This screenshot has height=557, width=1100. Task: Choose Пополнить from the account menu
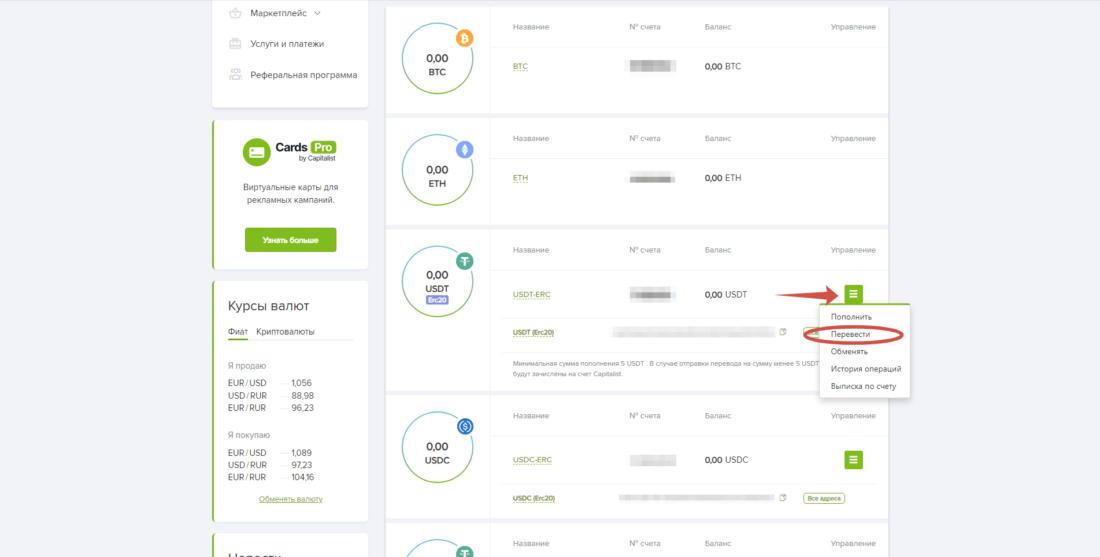tap(851, 317)
